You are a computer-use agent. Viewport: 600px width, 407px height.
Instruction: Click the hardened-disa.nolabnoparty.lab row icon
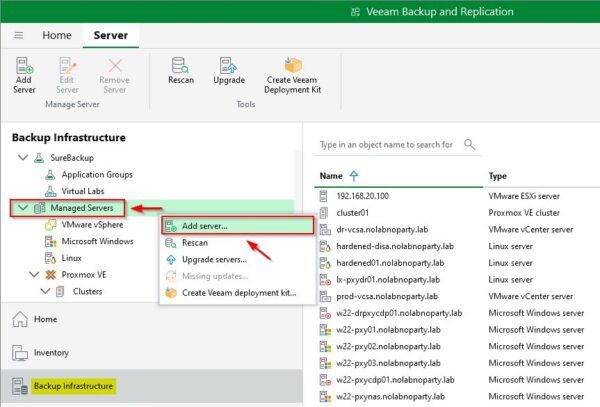[325, 246]
